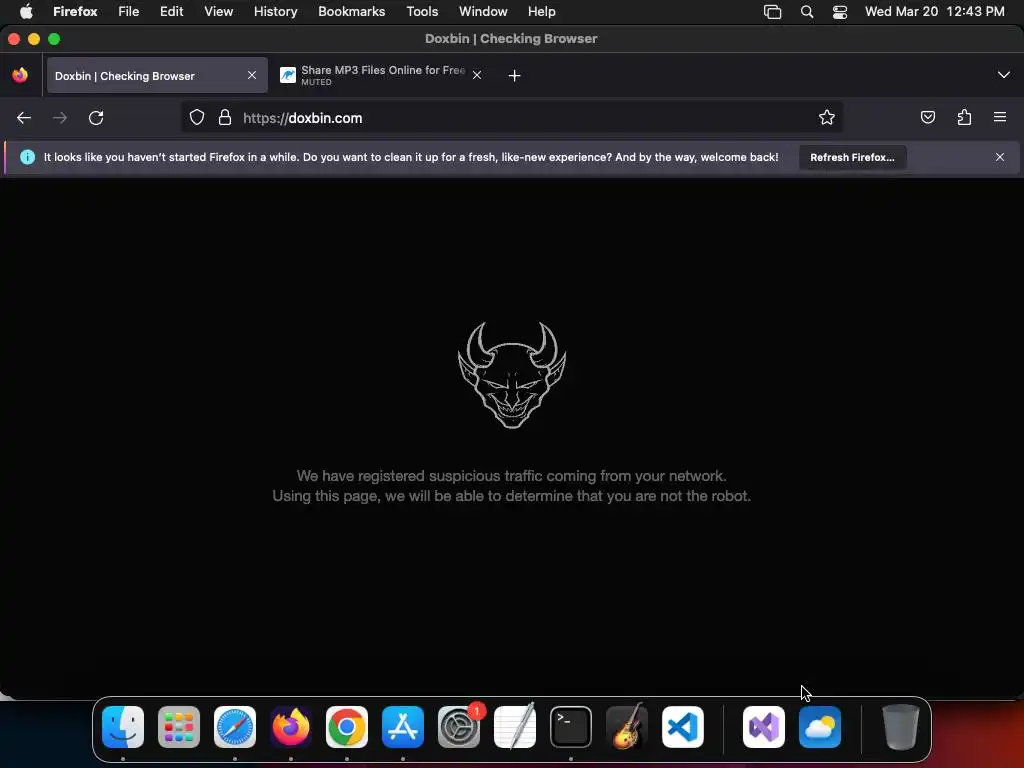Open Visual Studio Code in Dock
Viewport: 1024px width, 768px height.
coord(683,727)
